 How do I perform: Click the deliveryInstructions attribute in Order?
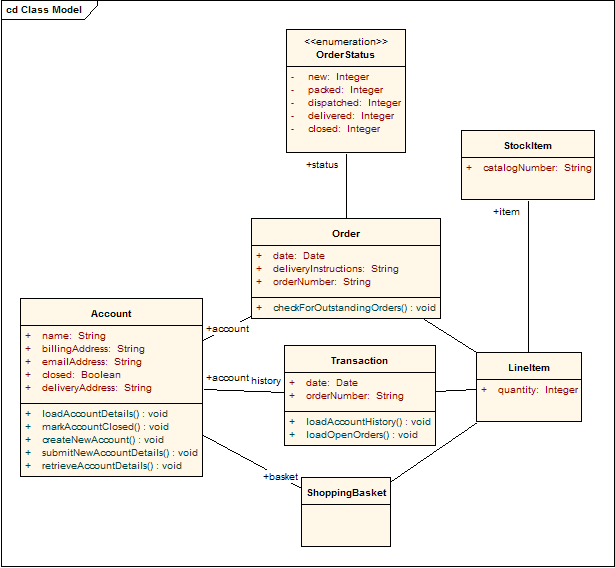click(x=335, y=269)
